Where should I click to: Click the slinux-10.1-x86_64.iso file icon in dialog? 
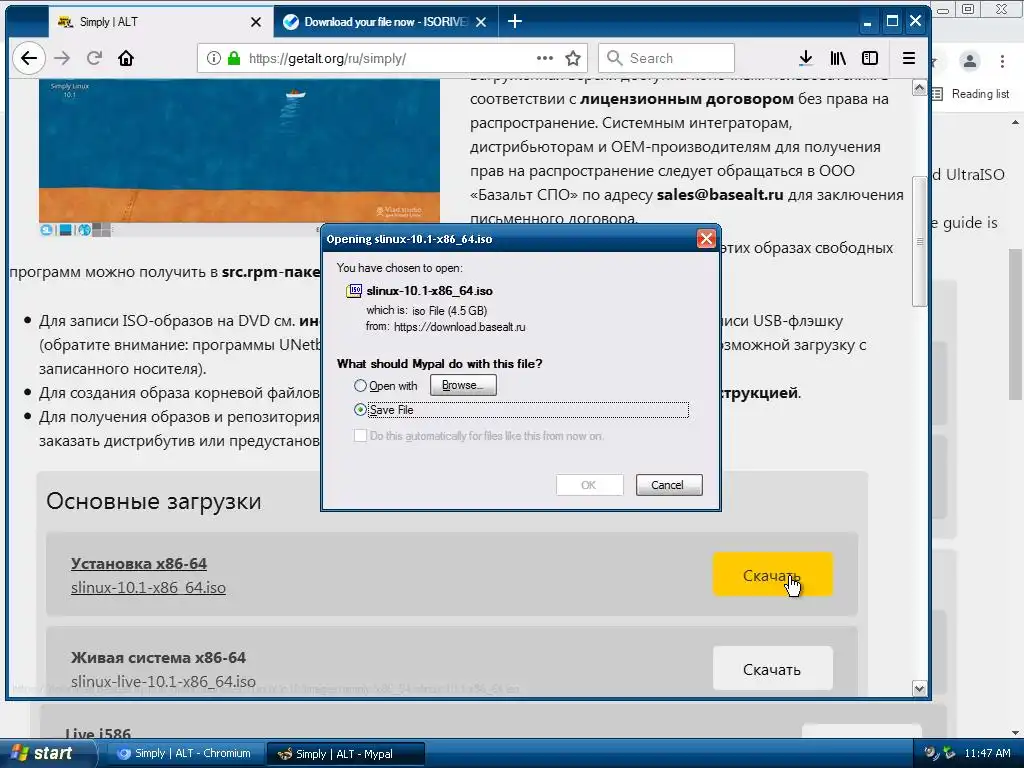tap(354, 291)
